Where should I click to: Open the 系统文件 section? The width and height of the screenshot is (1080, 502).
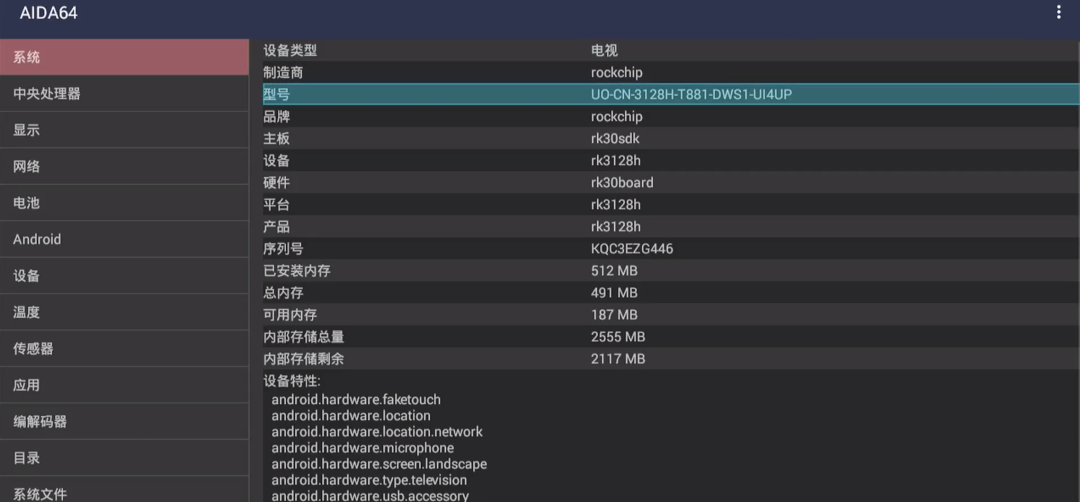pyautogui.click(x=124, y=490)
